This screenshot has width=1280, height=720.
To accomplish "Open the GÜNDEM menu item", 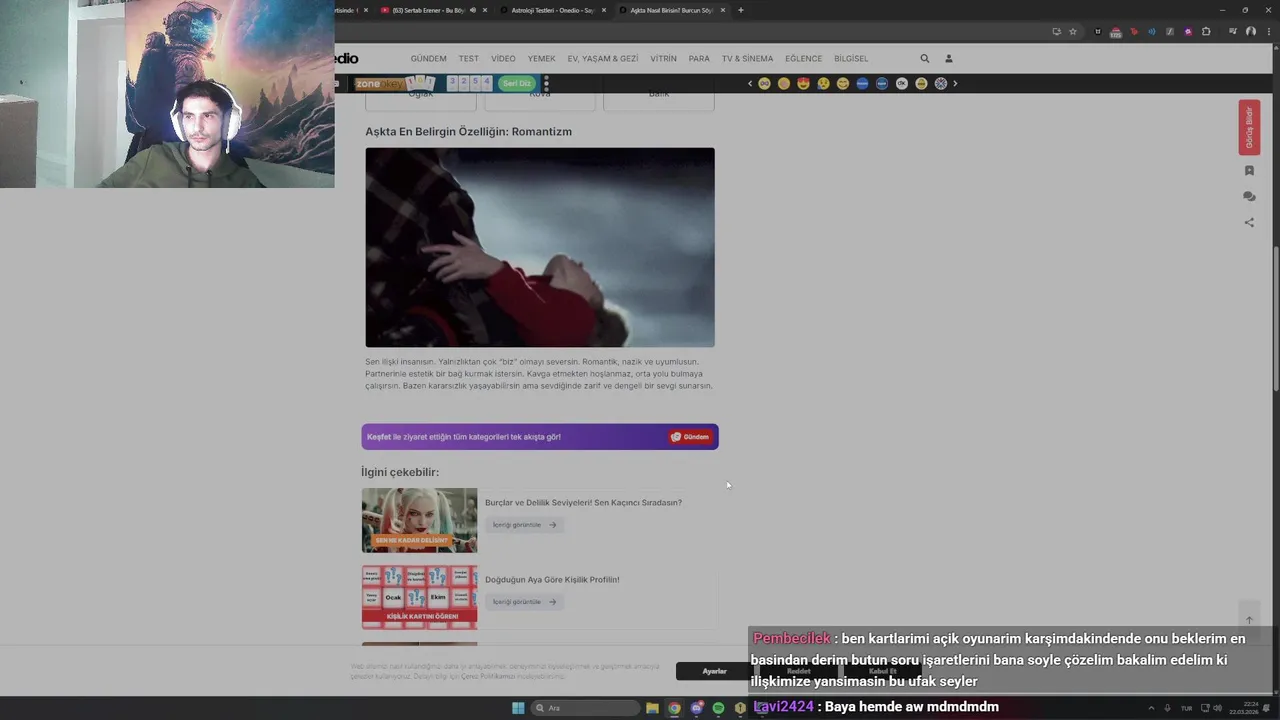I will pos(428,59).
